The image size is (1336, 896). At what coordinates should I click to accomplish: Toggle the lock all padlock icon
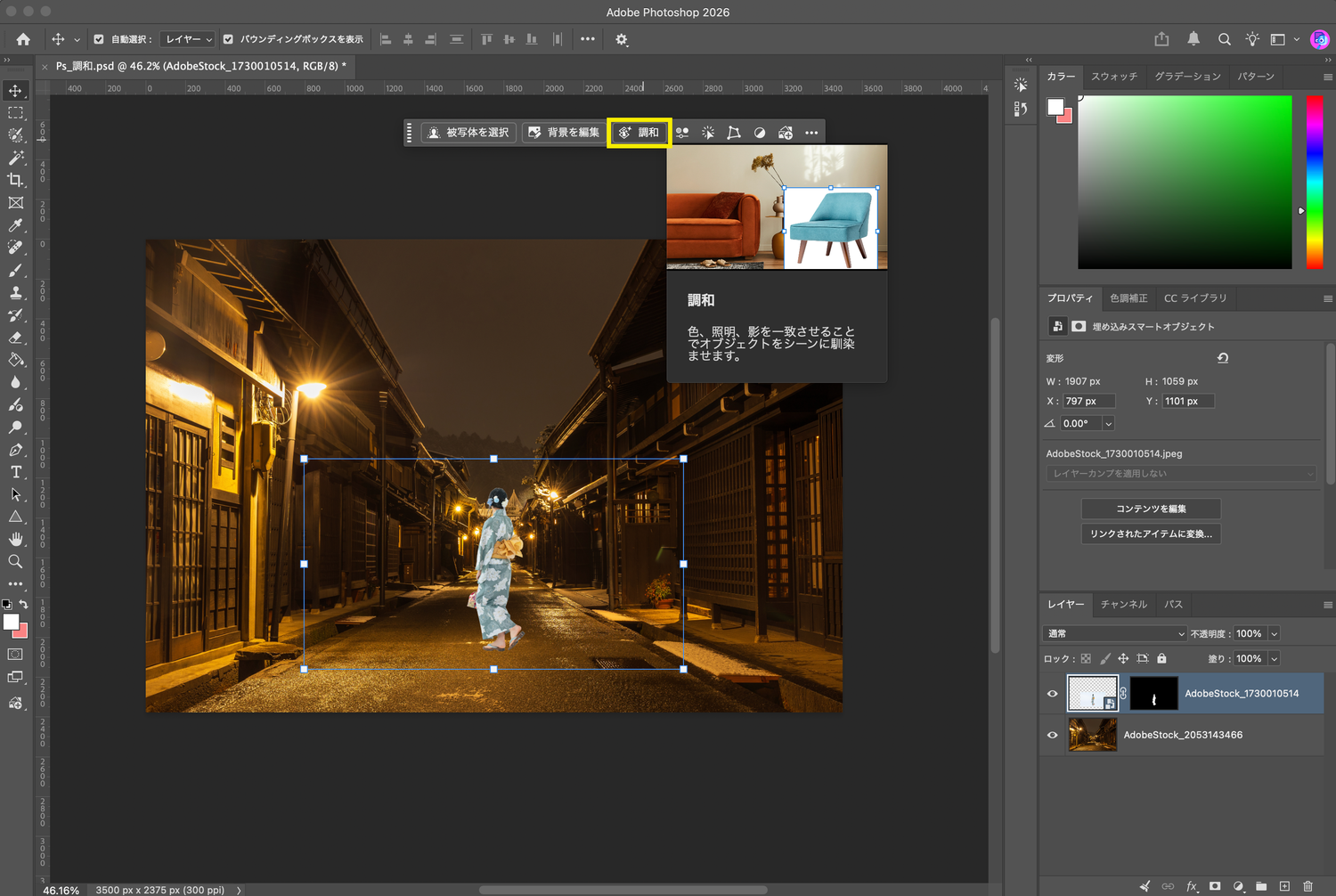(1161, 659)
